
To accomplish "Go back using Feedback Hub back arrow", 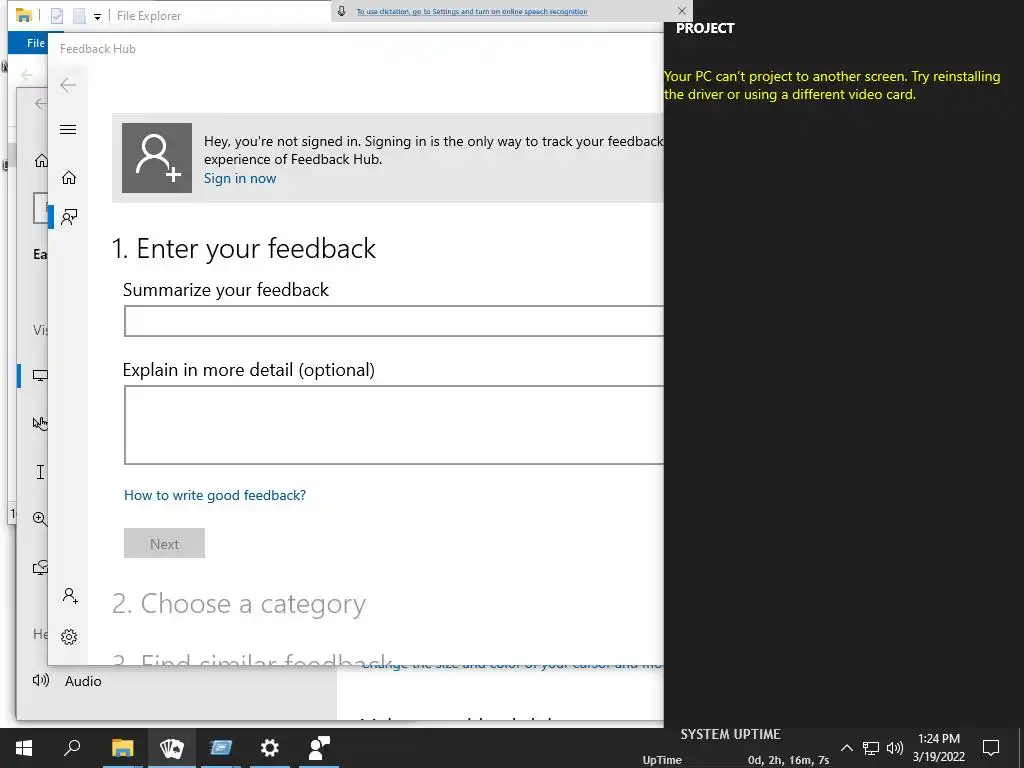I will [68, 85].
